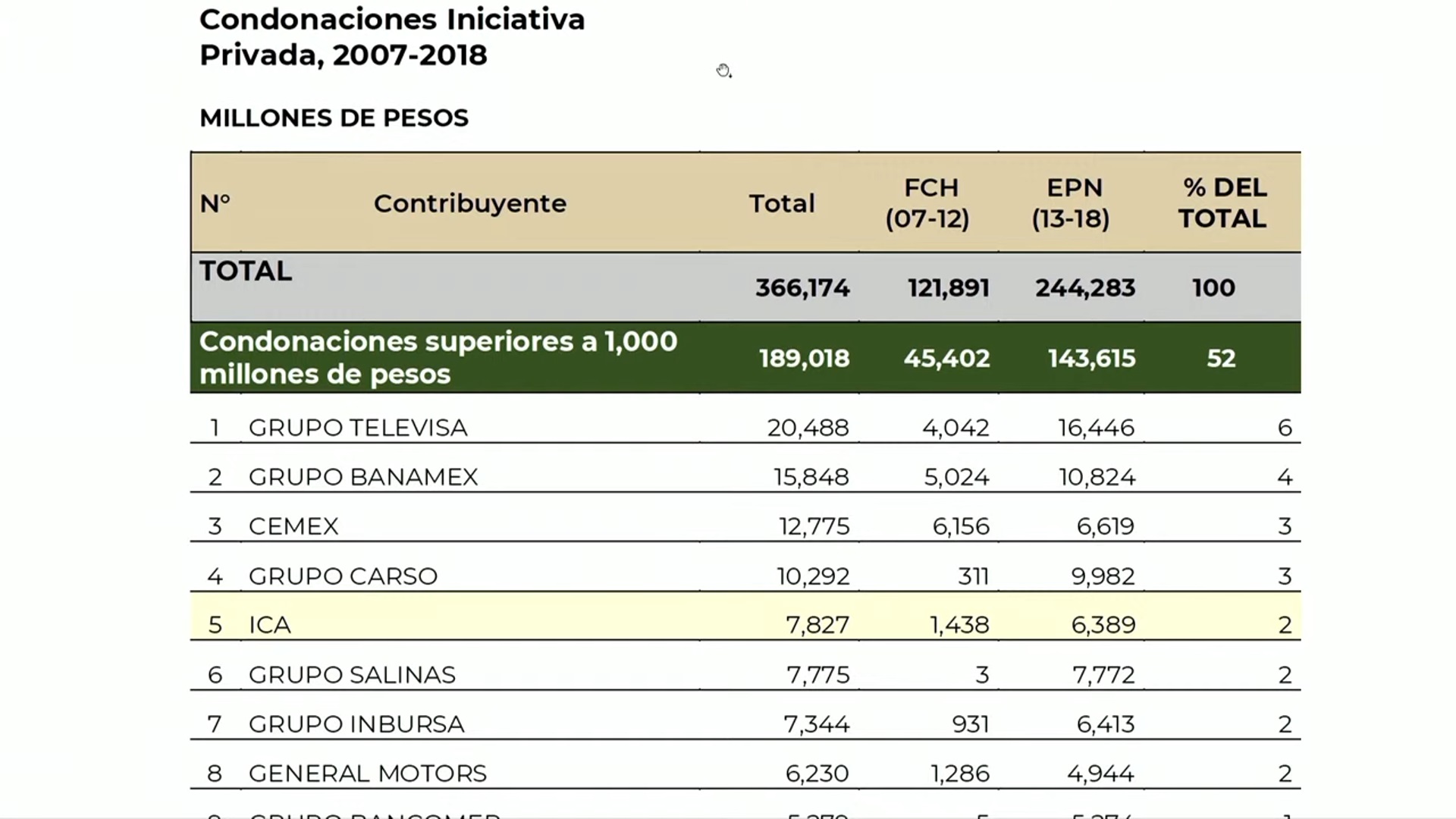1456x819 pixels.
Task: Click the % DEL TOTAL header
Action: (1222, 203)
